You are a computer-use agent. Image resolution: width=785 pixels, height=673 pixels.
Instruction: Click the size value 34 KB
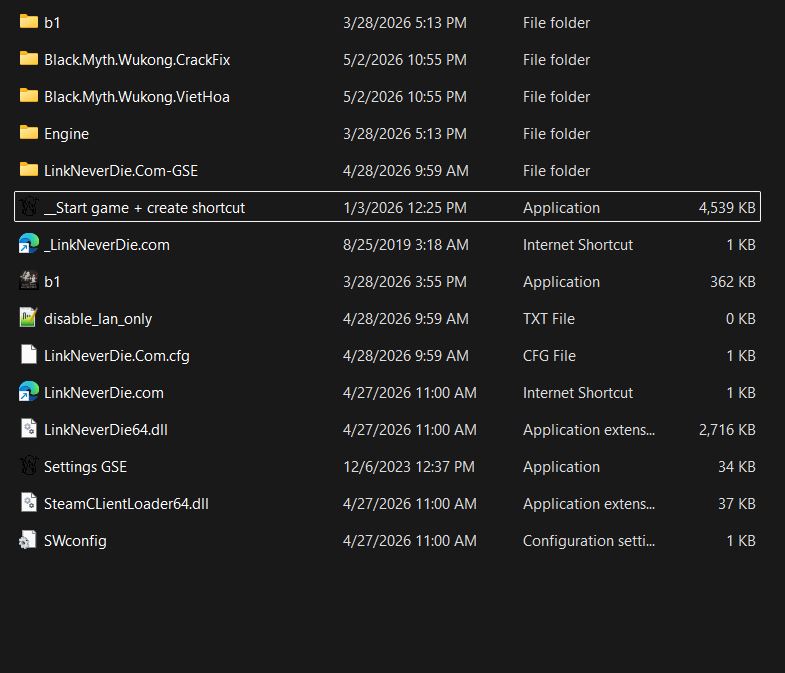[x=737, y=467]
